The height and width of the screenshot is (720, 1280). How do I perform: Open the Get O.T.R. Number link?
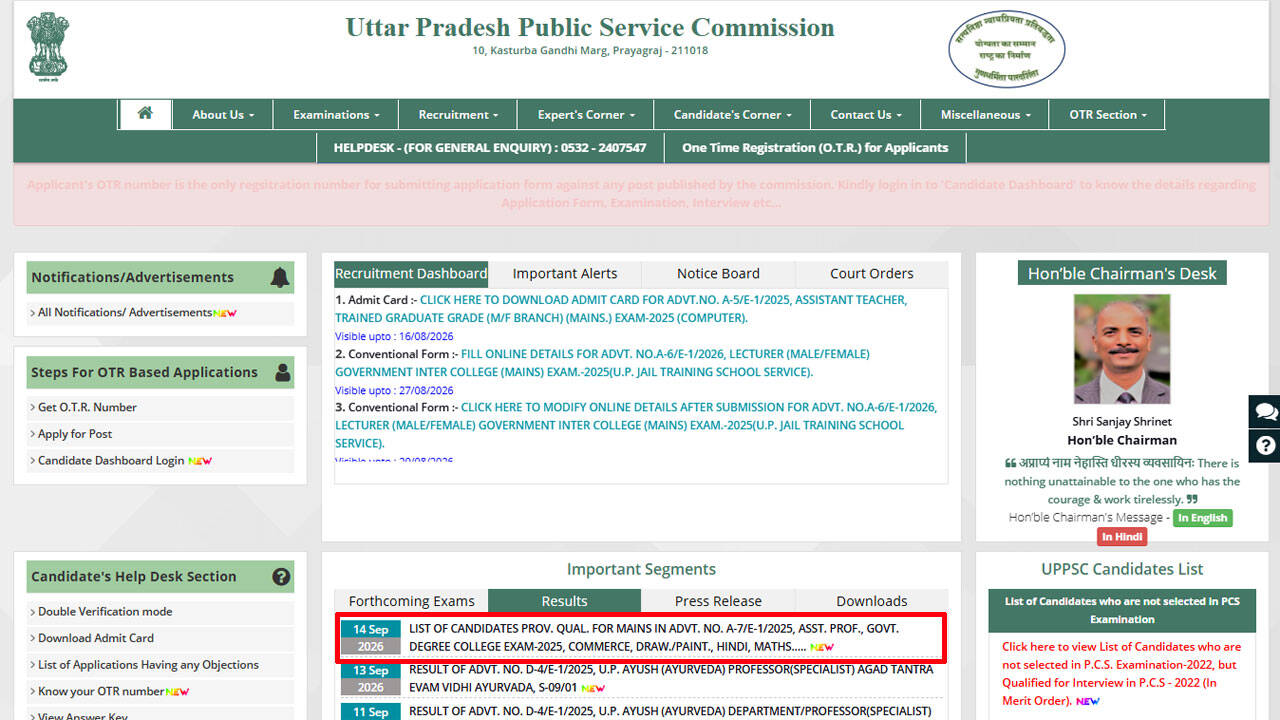tap(87, 407)
